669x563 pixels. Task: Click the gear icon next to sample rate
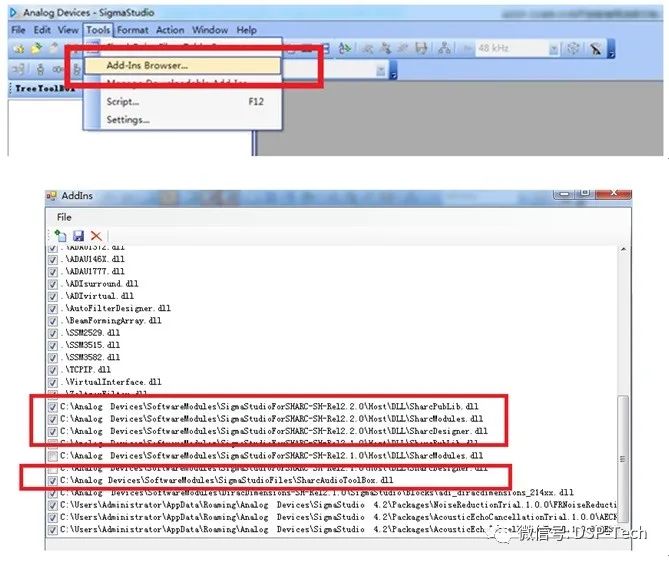573,48
